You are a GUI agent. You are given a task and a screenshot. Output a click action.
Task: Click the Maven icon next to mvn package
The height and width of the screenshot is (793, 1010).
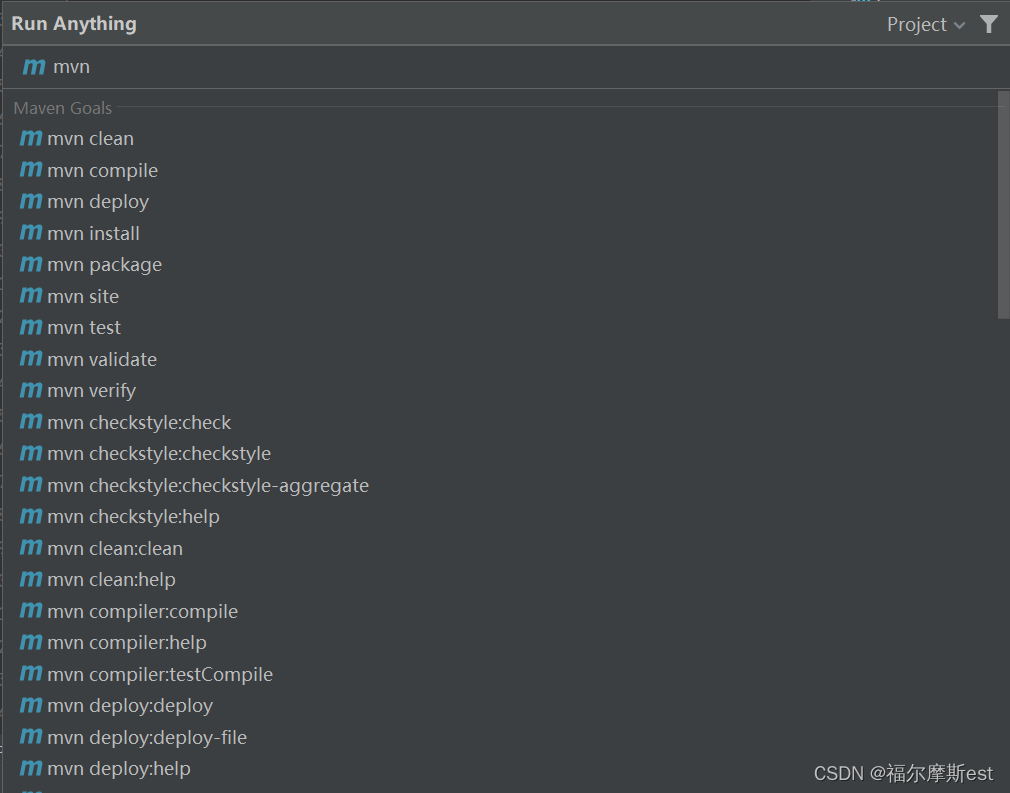30,264
